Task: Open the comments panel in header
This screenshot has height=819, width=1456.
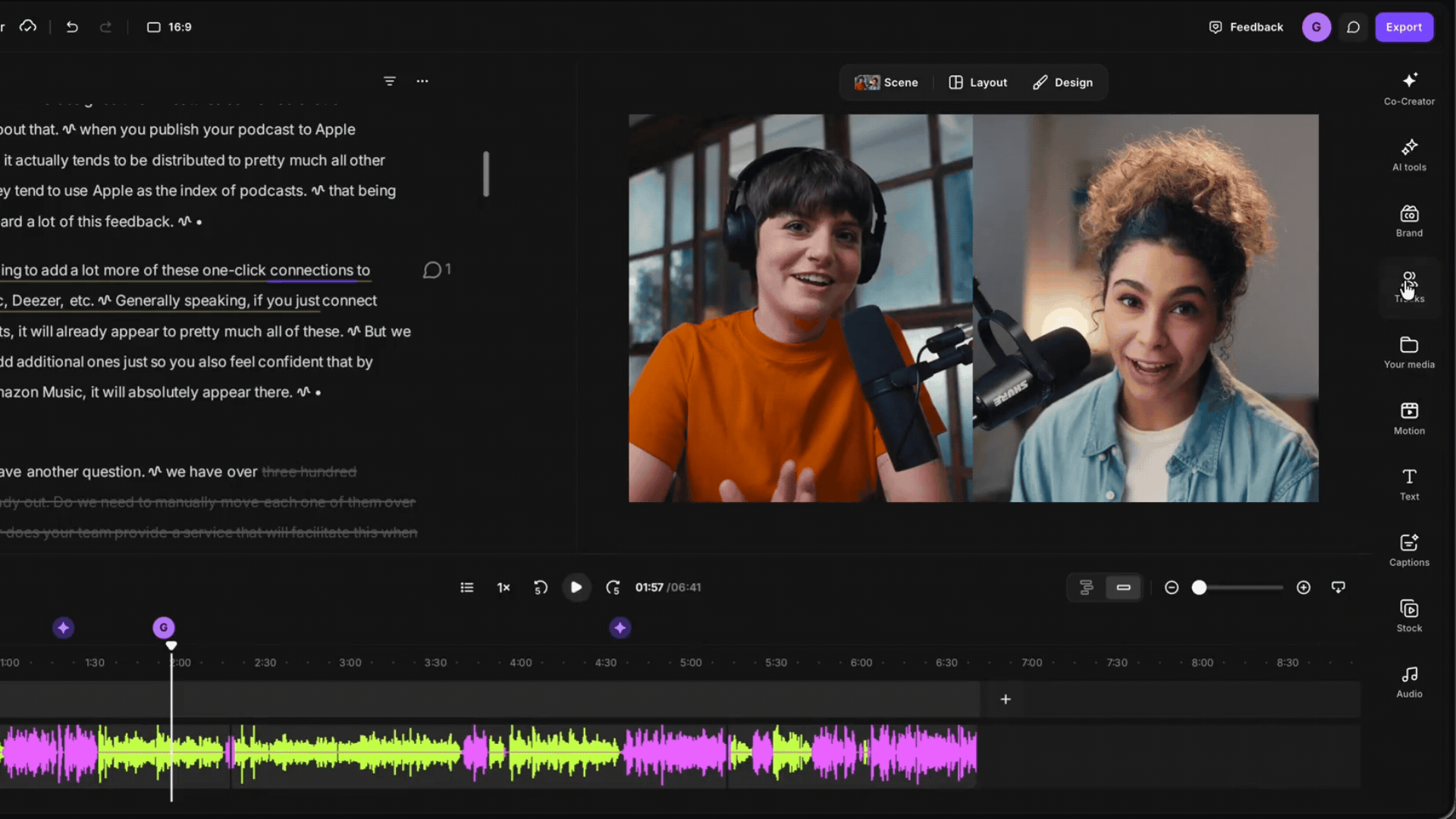Action: click(x=1353, y=27)
